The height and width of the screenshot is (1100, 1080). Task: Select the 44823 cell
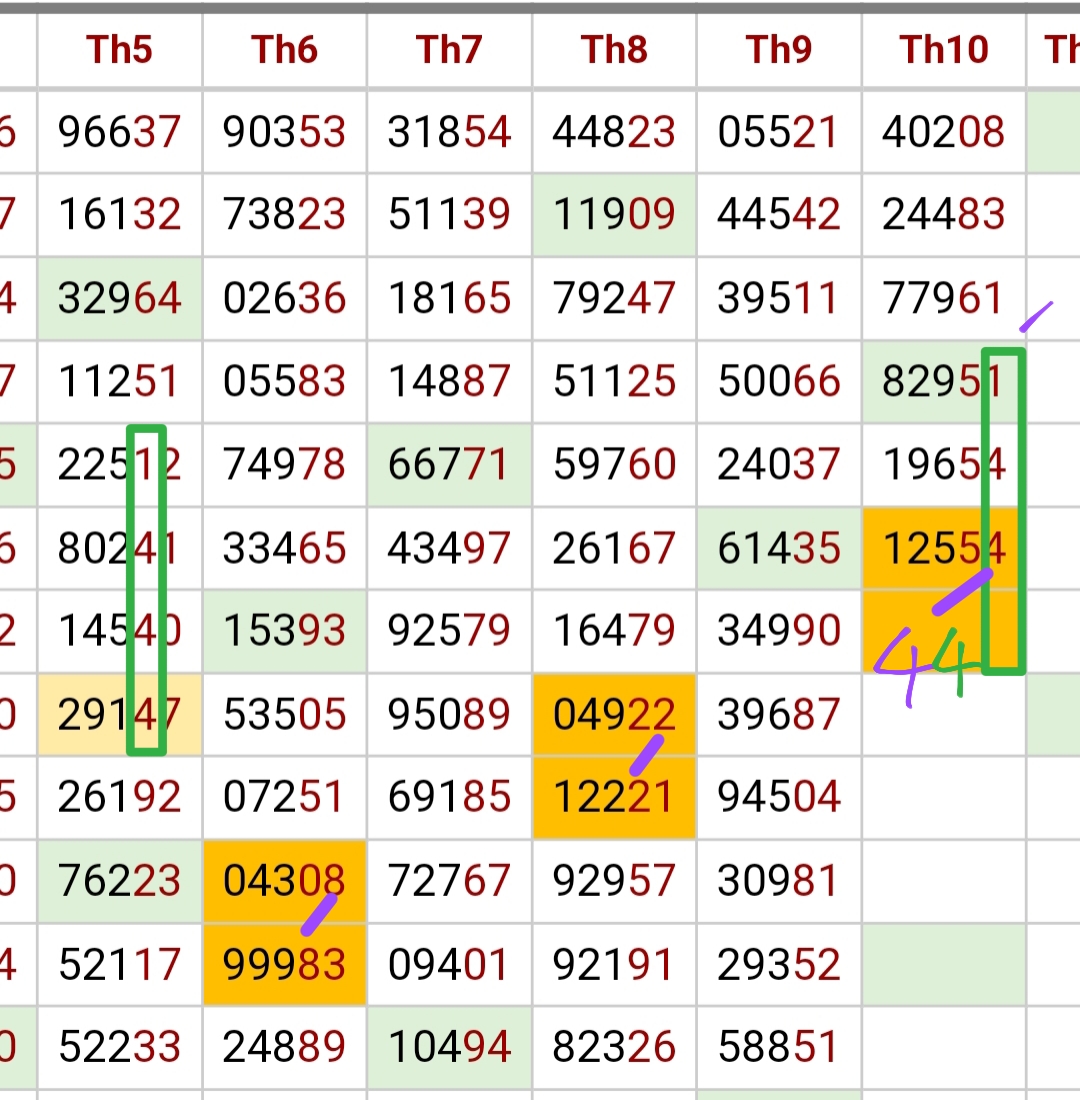(614, 132)
